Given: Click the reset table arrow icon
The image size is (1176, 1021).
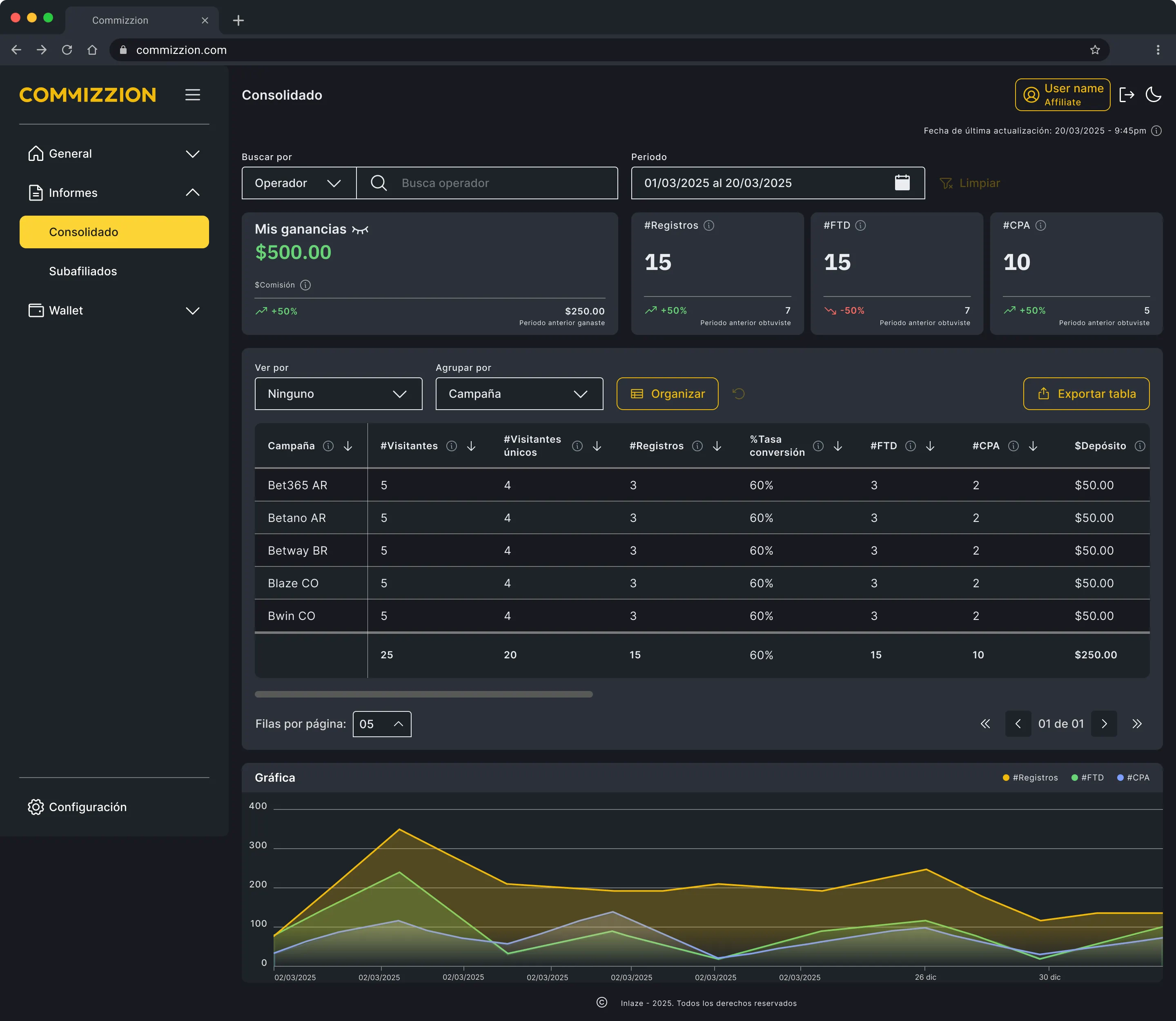Looking at the screenshot, I should (738, 394).
